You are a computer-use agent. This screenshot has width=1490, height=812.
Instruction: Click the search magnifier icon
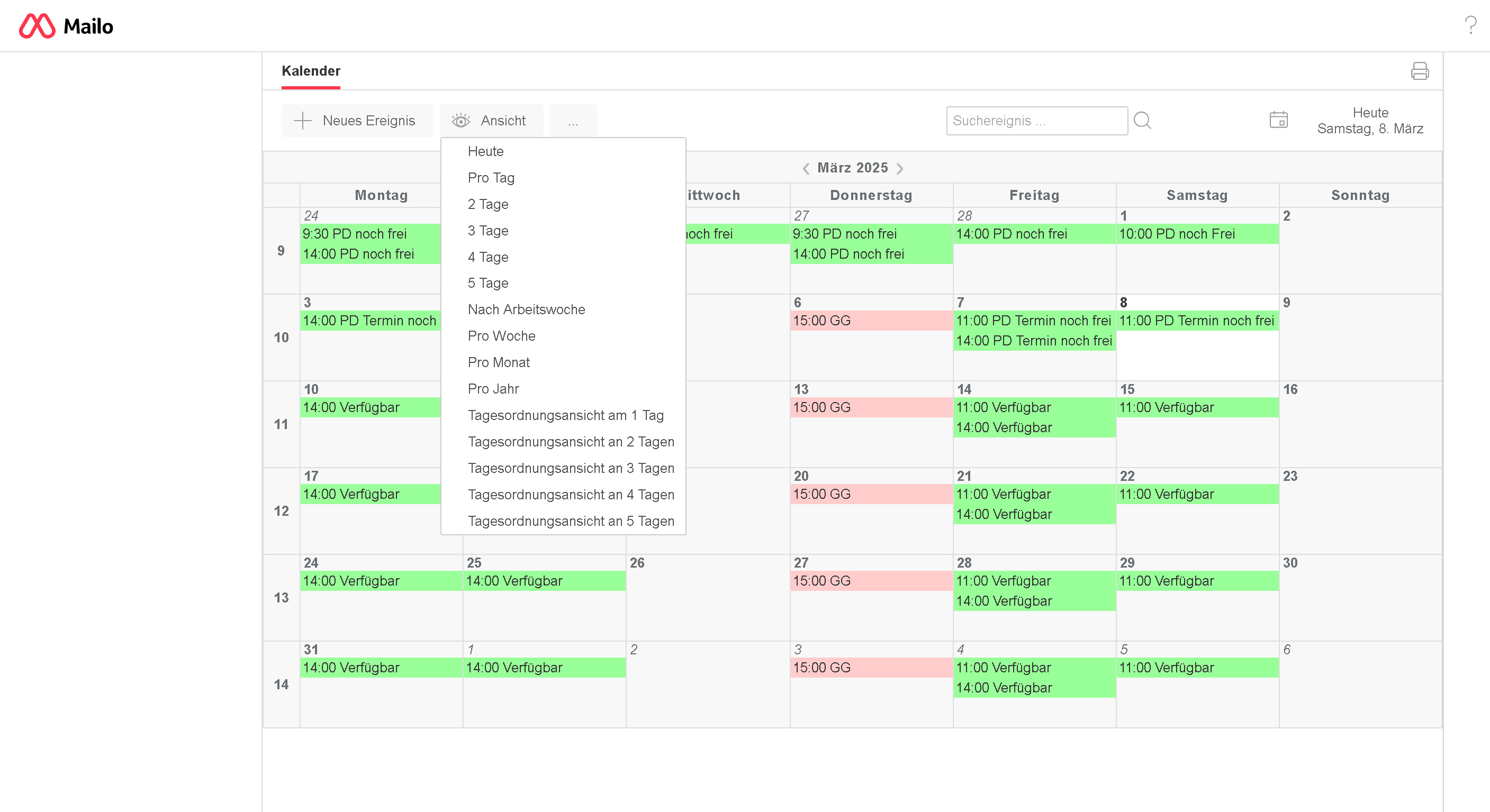click(x=1142, y=120)
